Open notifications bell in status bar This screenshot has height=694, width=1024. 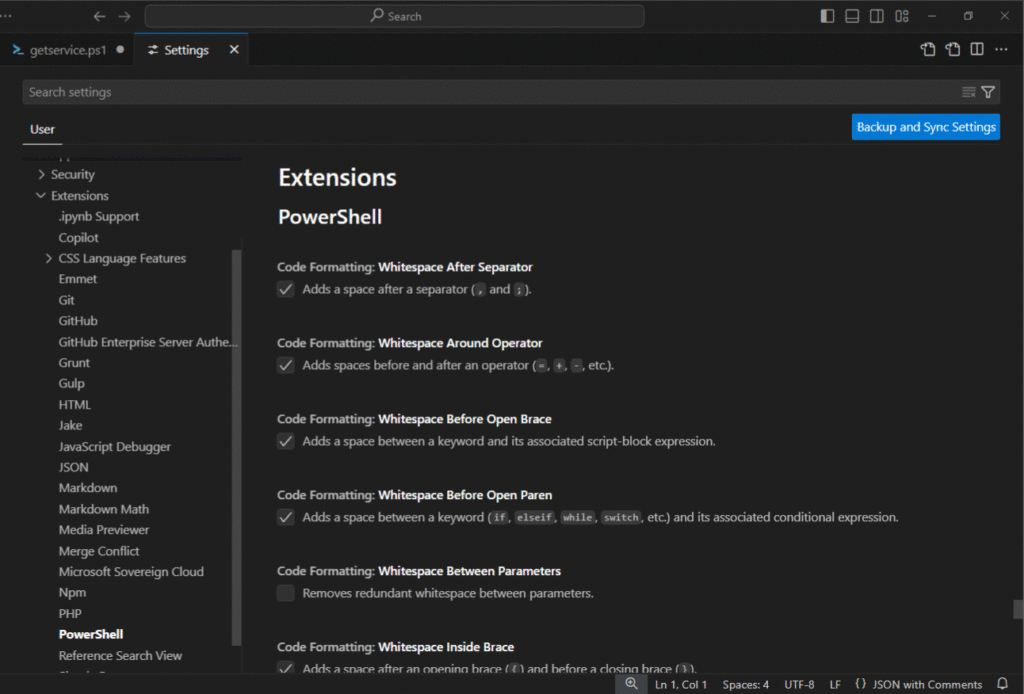1002,684
